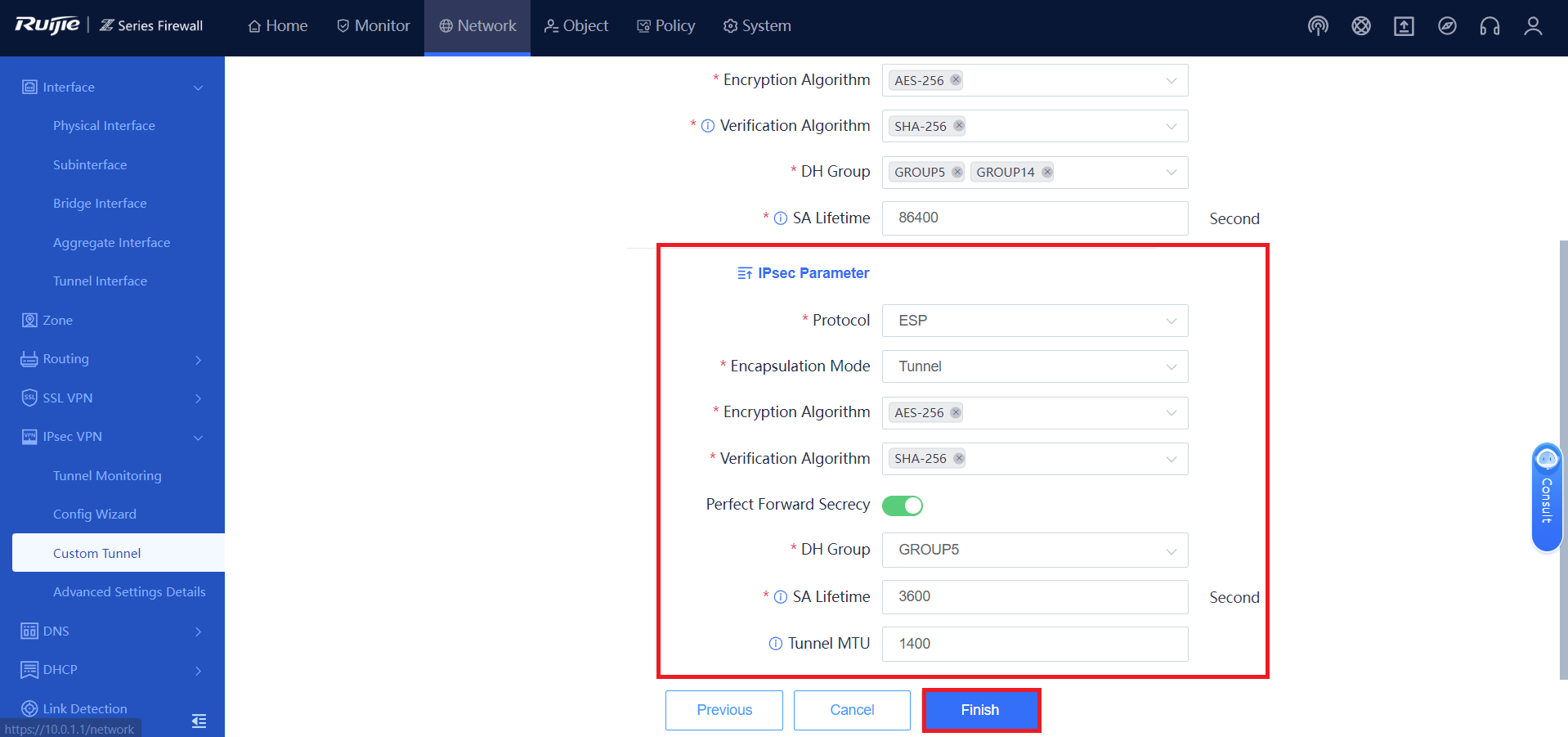The image size is (1568, 737).
Task: Click info icon beside Tunnel MTU
Action: click(776, 644)
